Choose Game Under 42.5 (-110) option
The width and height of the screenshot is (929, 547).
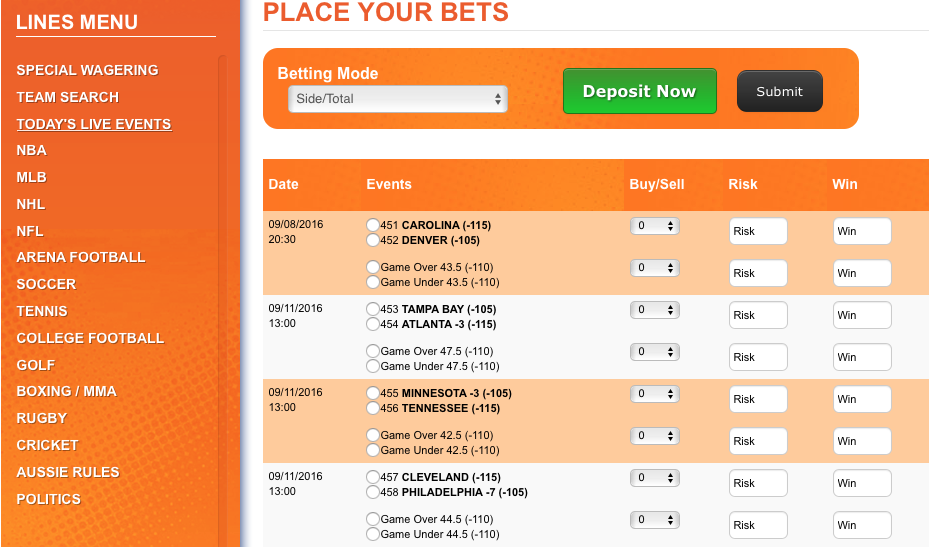click(x=373, y=450)
